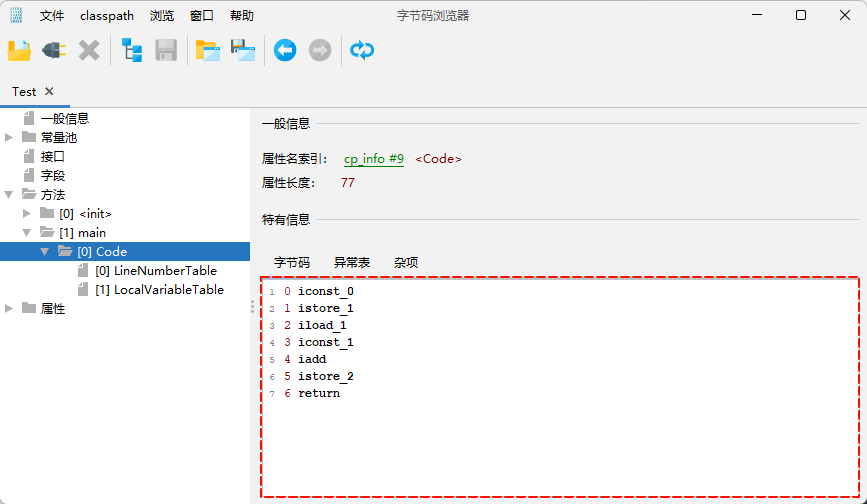Switch to the 异常表 tab

click(352, 262)
